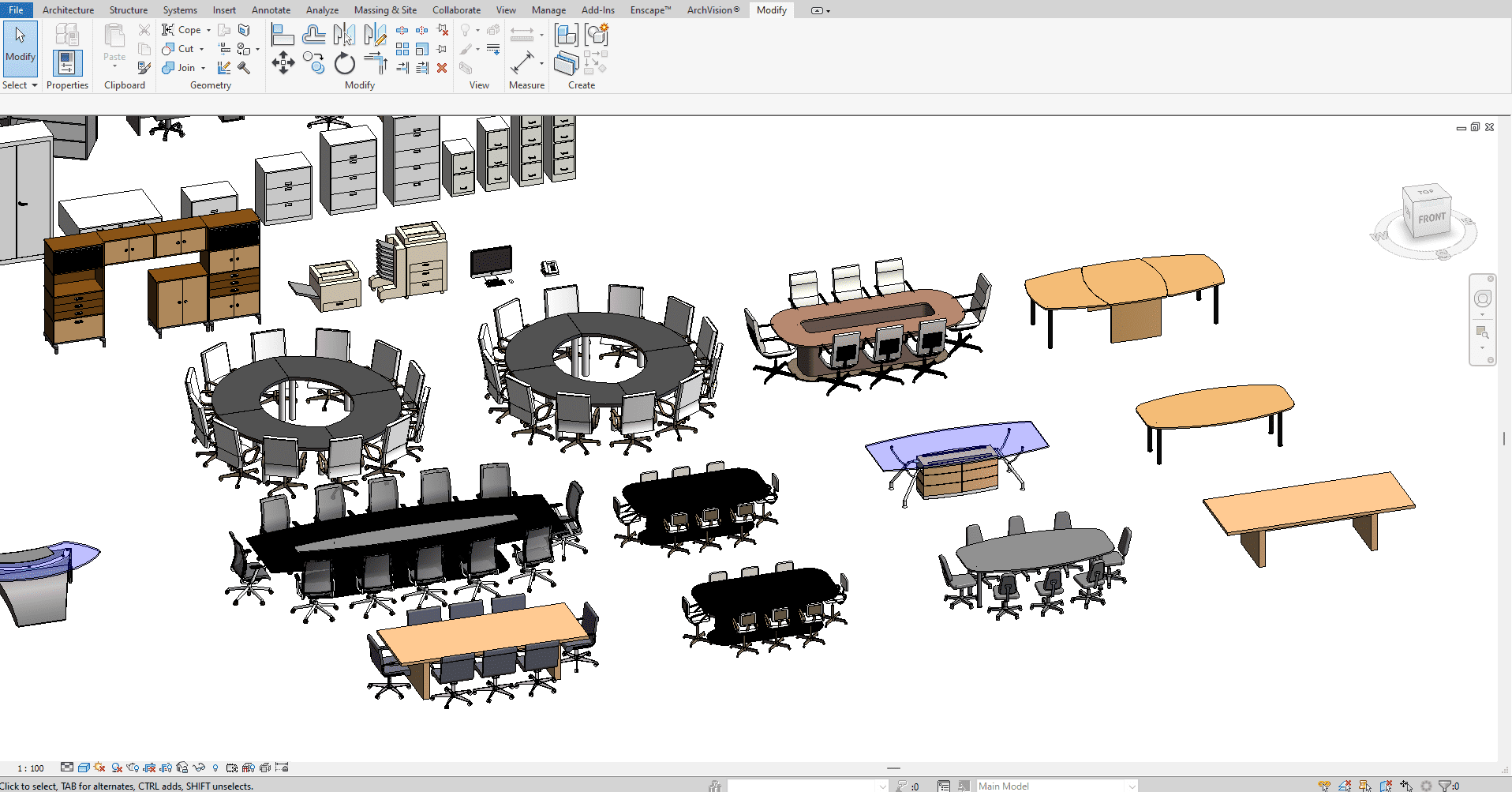Screen dimensions: 1512x792
Task: Open the Join geometry dropdown arrow
Action: click(204, 68)
